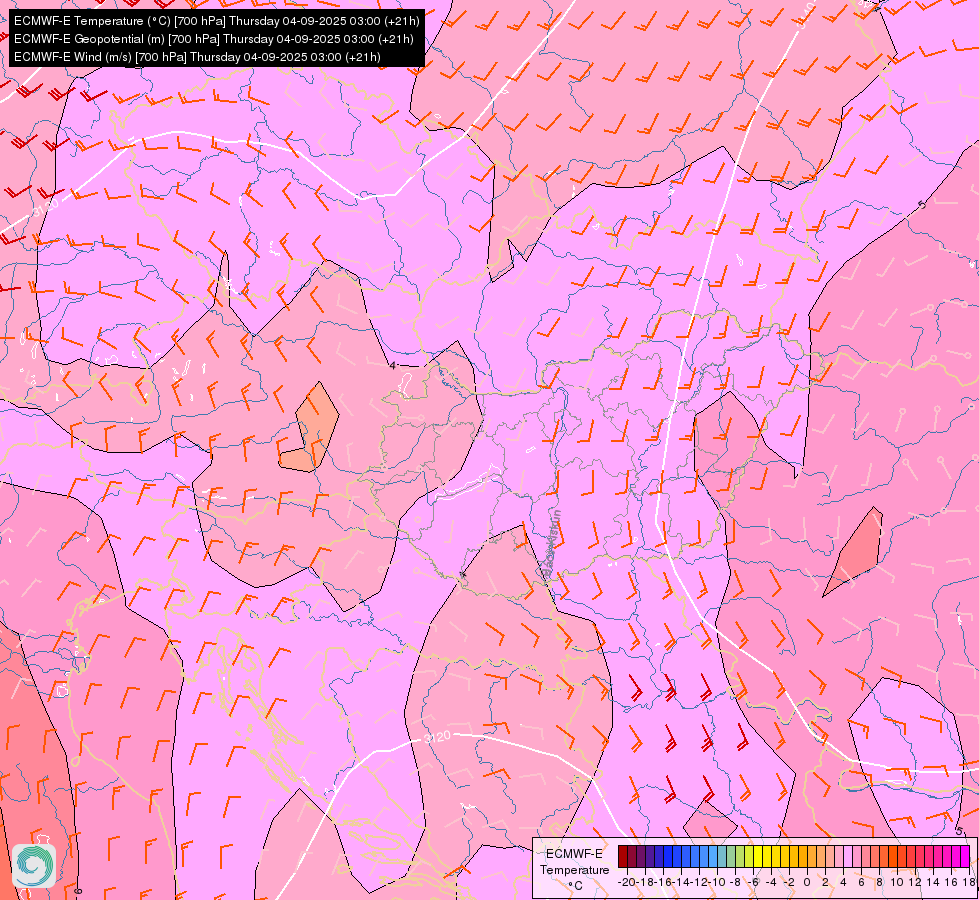Click the '14' legend scale value
The height and width of the screenshot is (900, 979).
click(933, 882)
